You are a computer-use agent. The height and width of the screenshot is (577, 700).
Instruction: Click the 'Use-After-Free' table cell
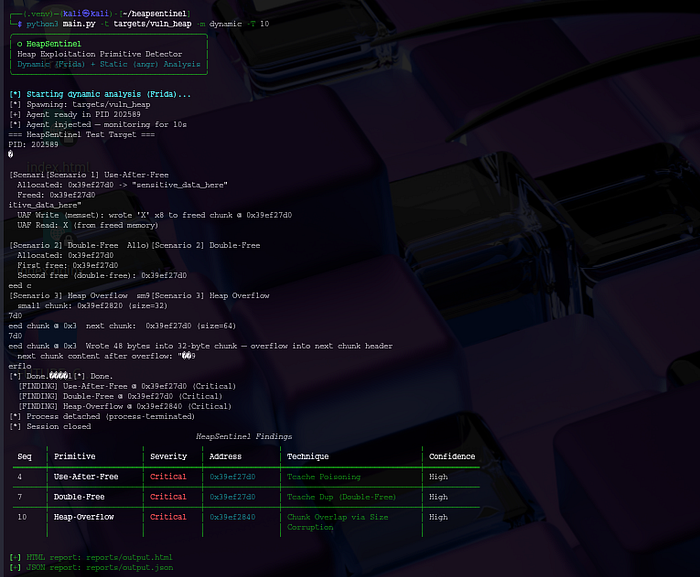[x=86, y=477]
